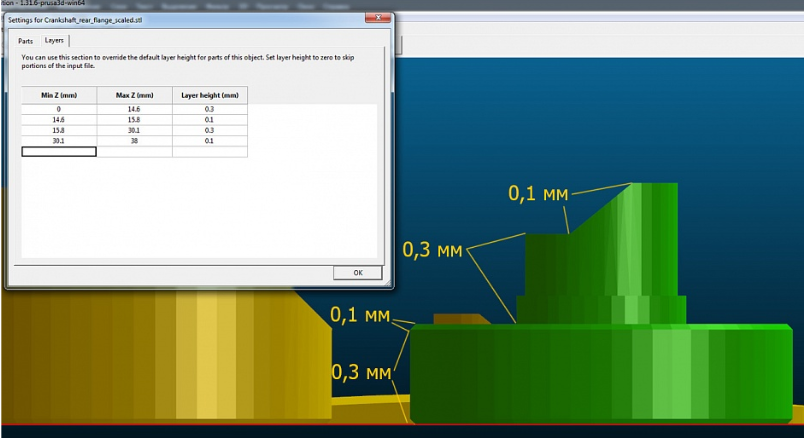The width and height of the screenshot is (804, 438).
Task: Click the 'Max Z (mm)' column header
Action: point(134,95)
